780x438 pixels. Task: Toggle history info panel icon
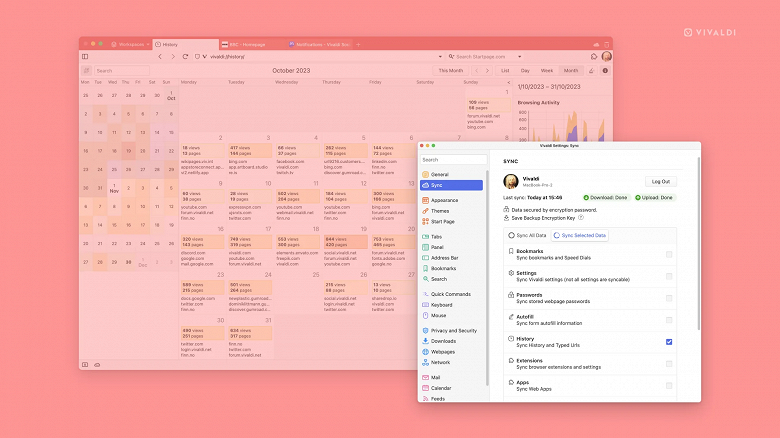point(605,71)
